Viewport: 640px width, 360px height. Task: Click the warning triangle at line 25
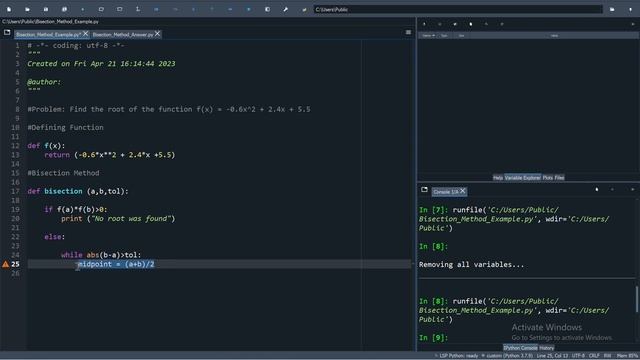(x=5, y=264)
